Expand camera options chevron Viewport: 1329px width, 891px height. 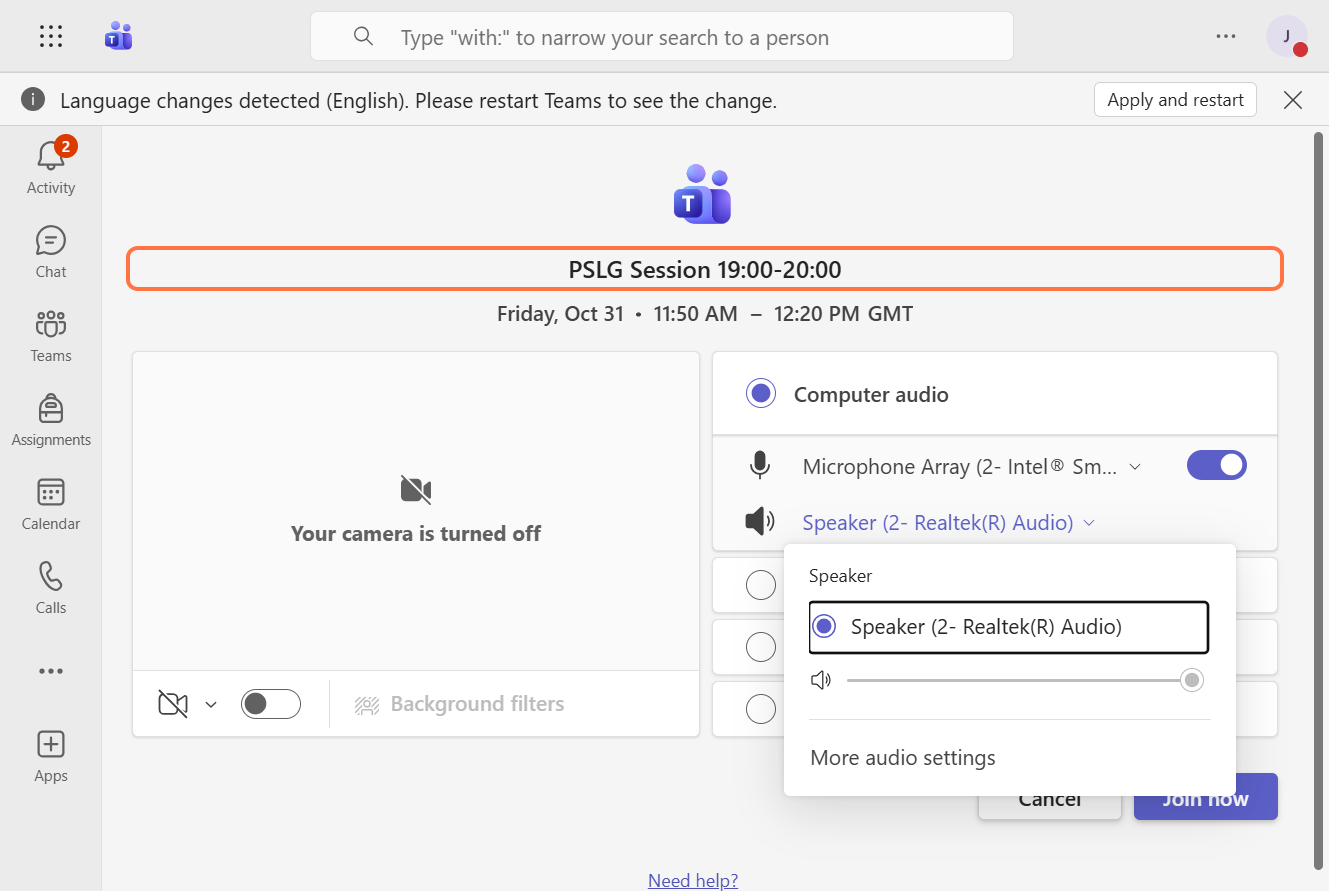pyautogui.click(x=211, y=705)
